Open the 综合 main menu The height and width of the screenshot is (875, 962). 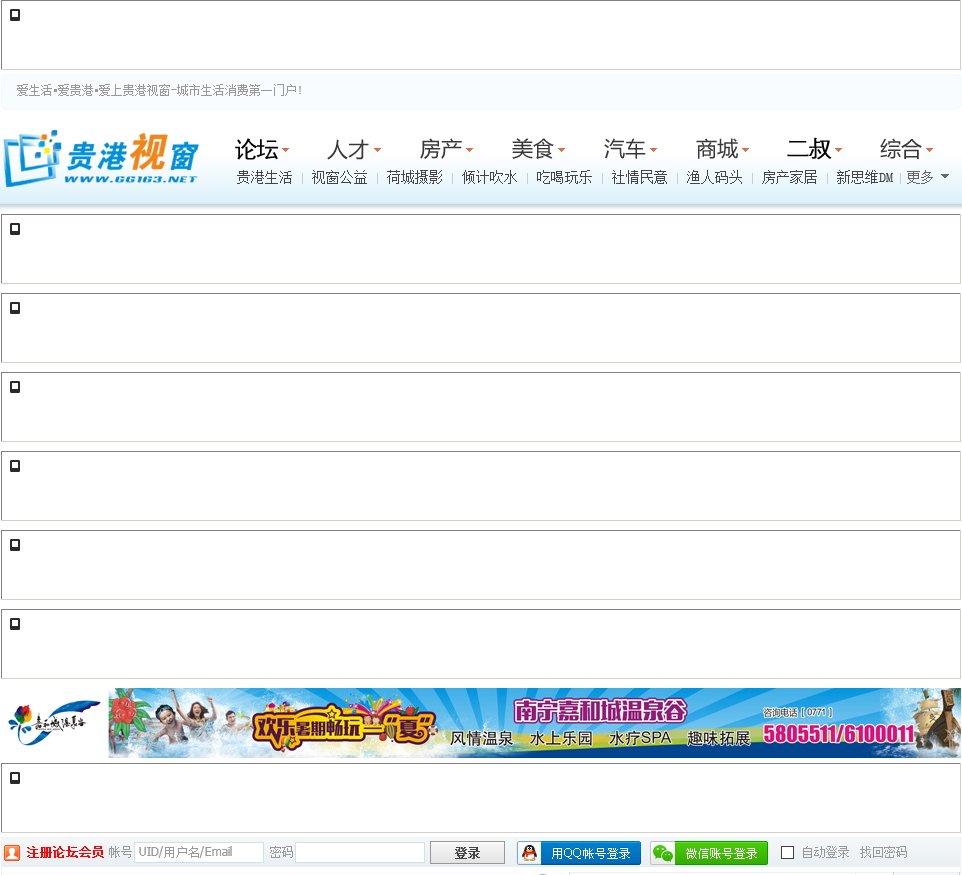901,149
